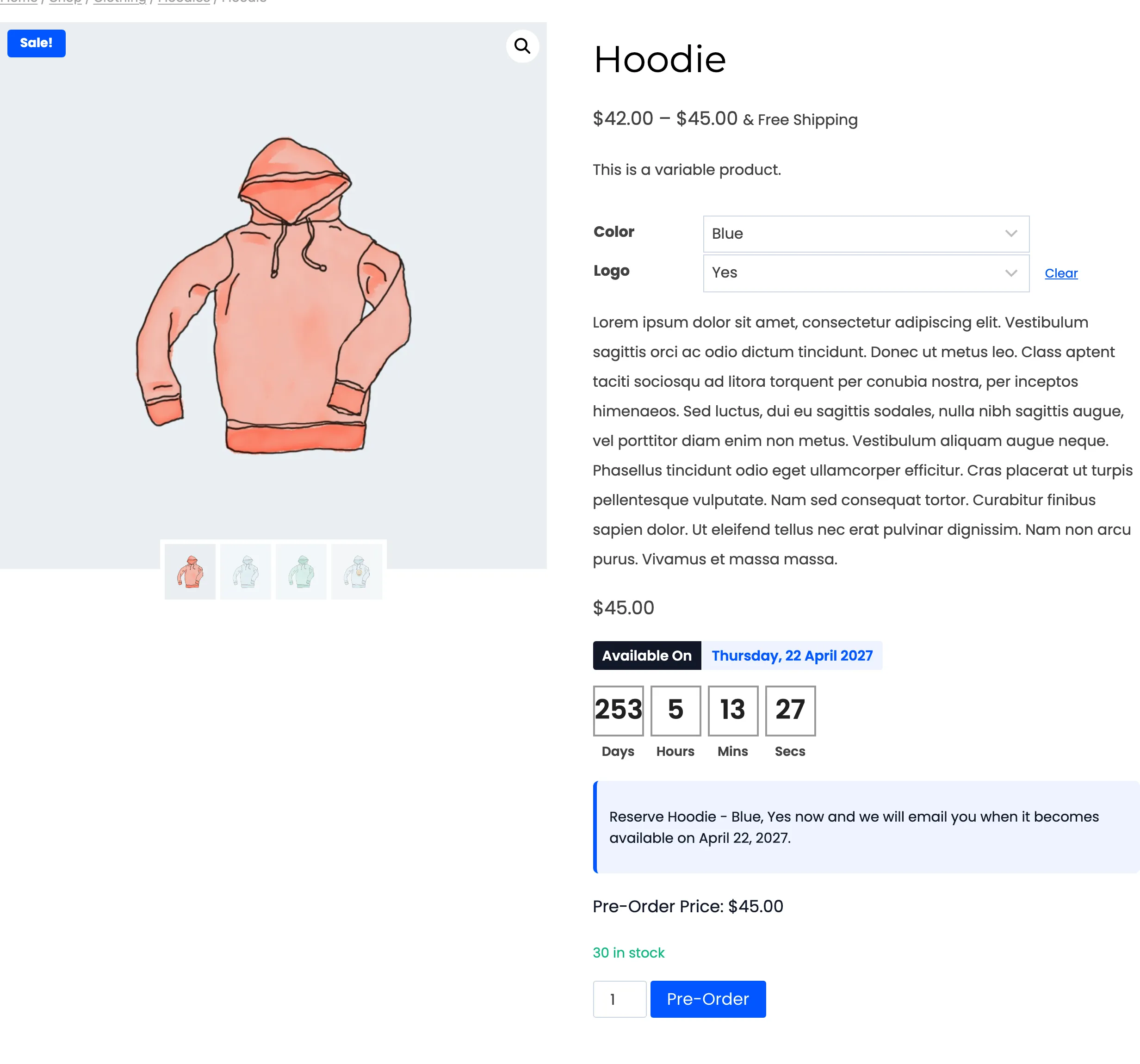Select the grey hoodie thumbnail
The image size is (1140, 1064).
[x=245, y=572]
